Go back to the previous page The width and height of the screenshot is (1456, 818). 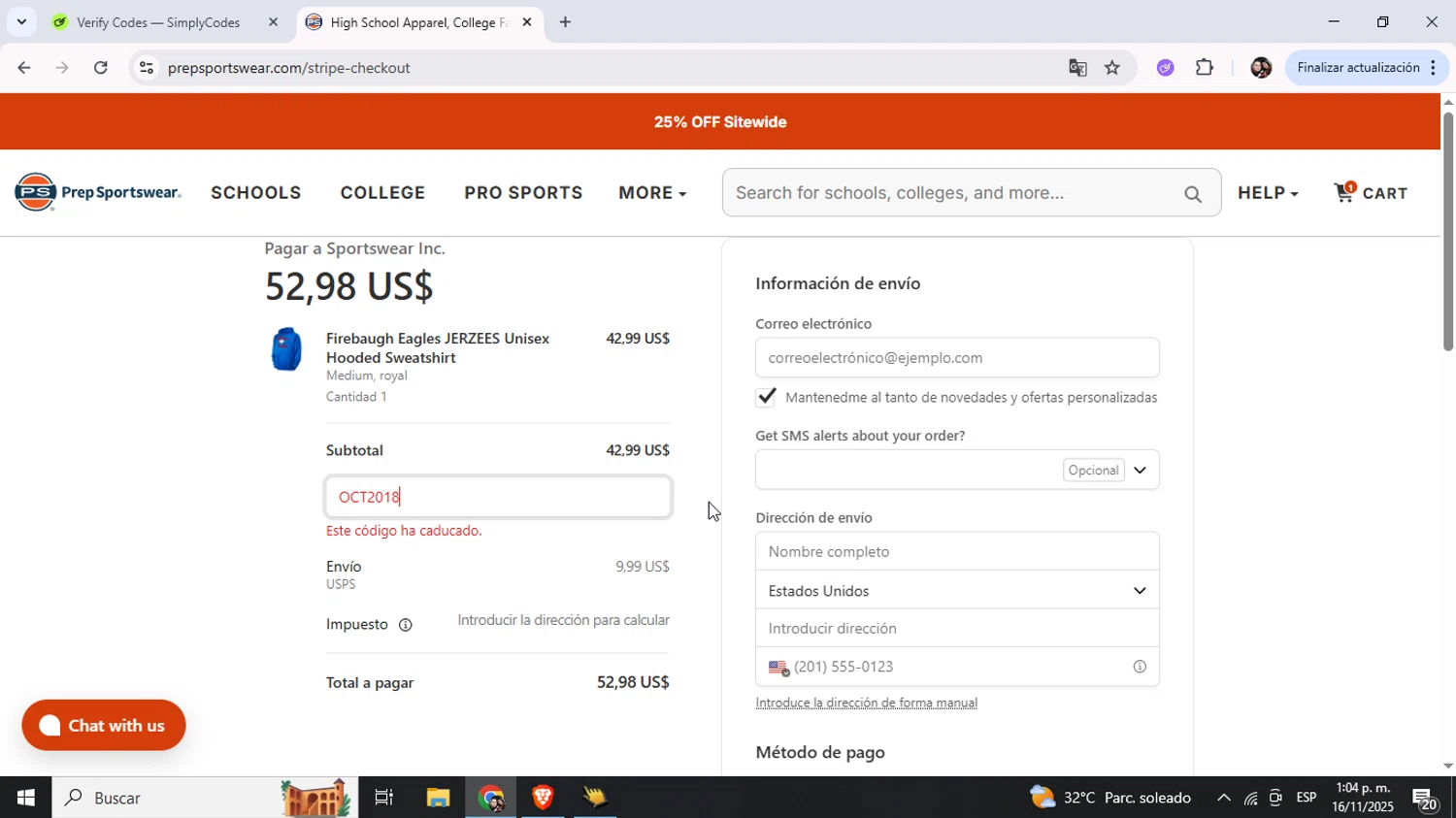[23, 68]
